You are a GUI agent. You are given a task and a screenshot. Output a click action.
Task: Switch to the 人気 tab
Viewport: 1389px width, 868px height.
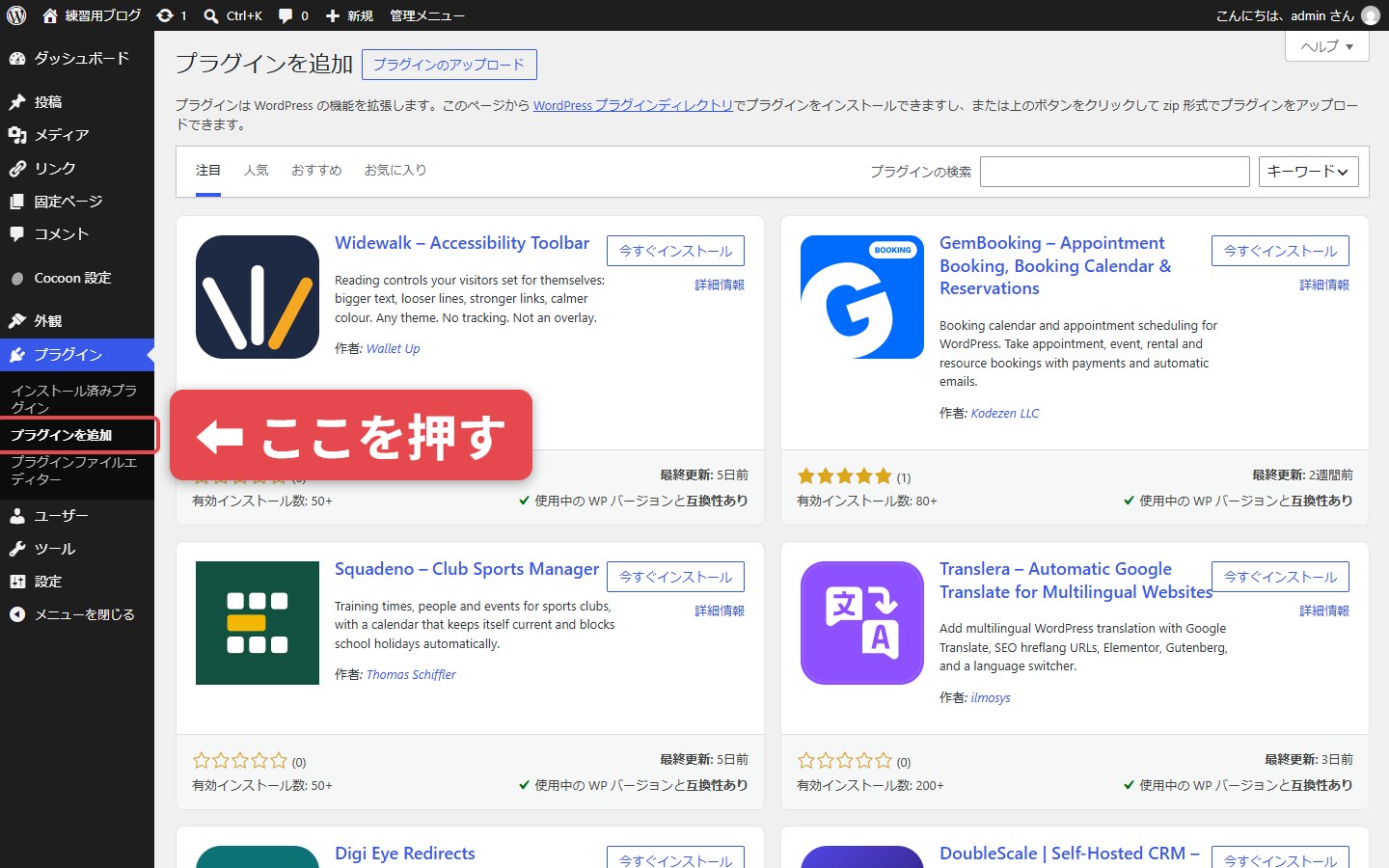256,171
